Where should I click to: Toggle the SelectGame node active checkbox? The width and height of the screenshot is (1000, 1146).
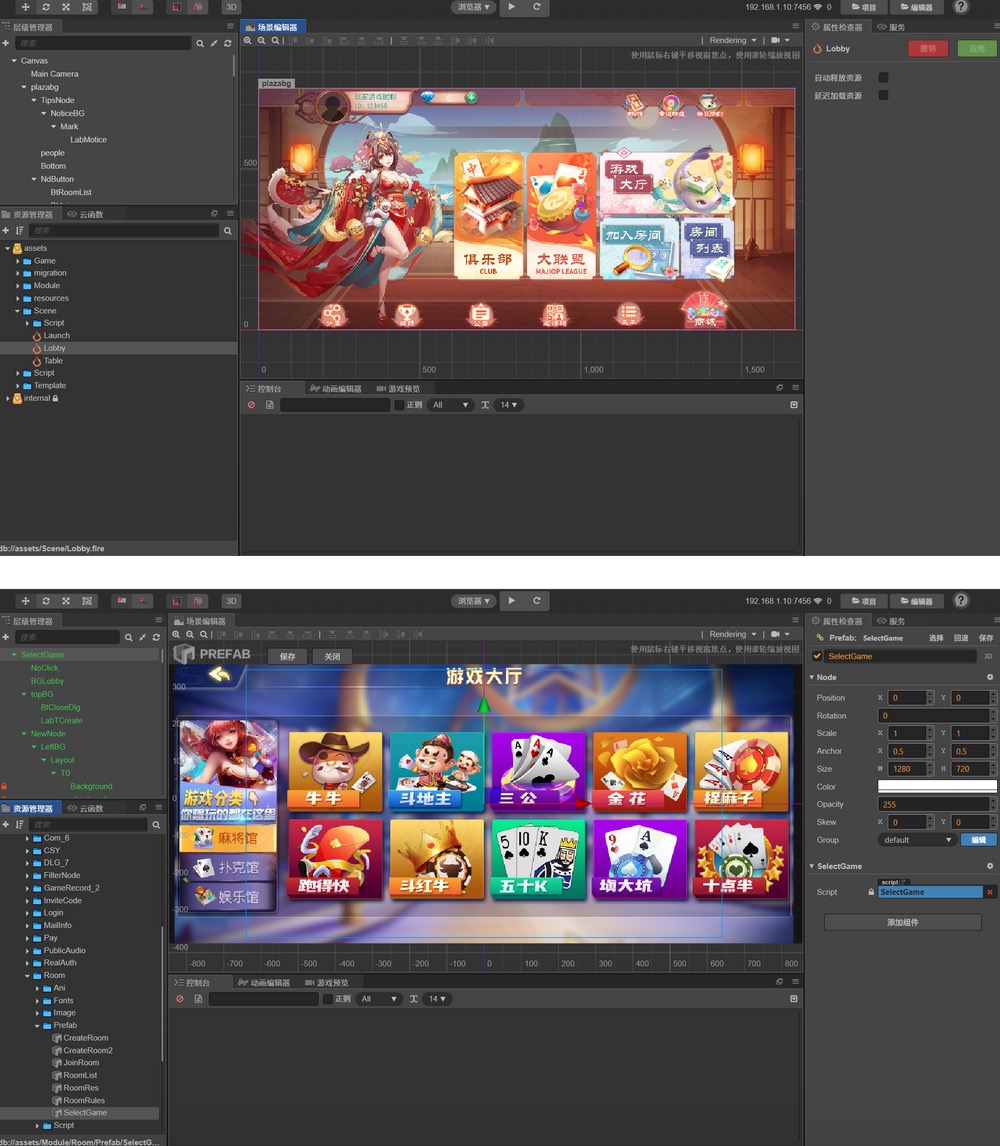[x=817, y=656]
